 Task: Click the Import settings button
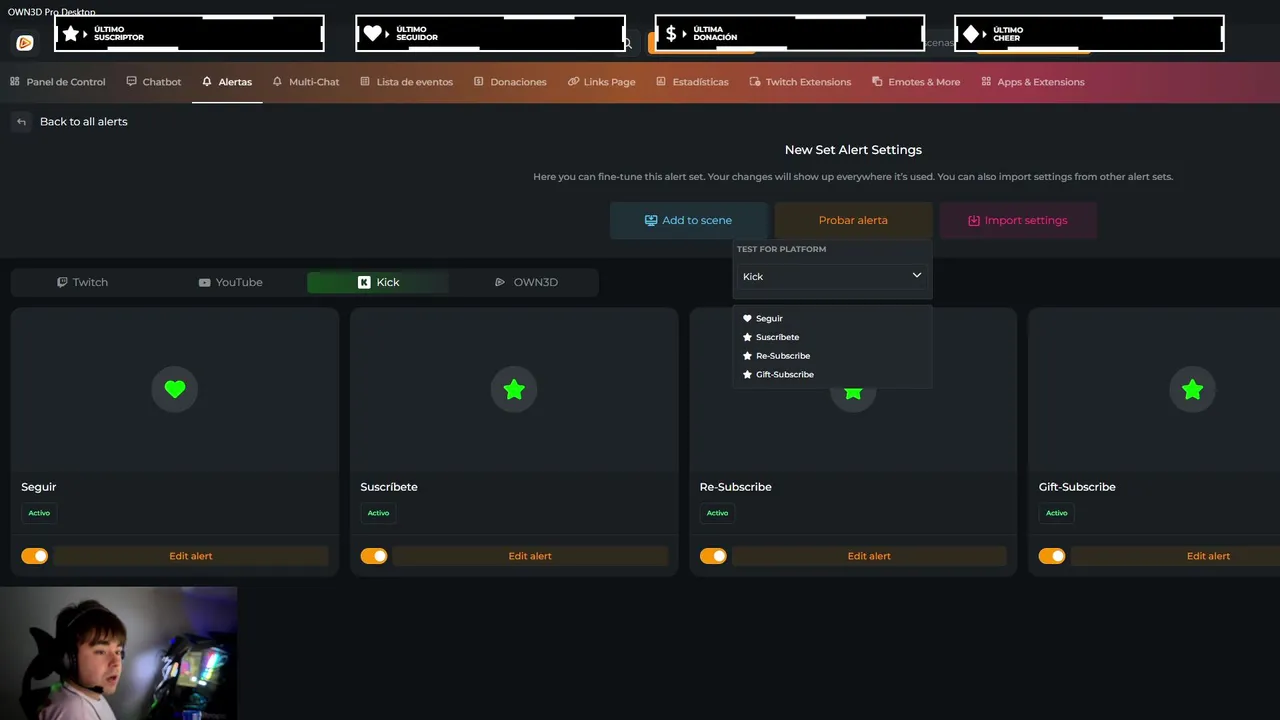pos(1017,220)
